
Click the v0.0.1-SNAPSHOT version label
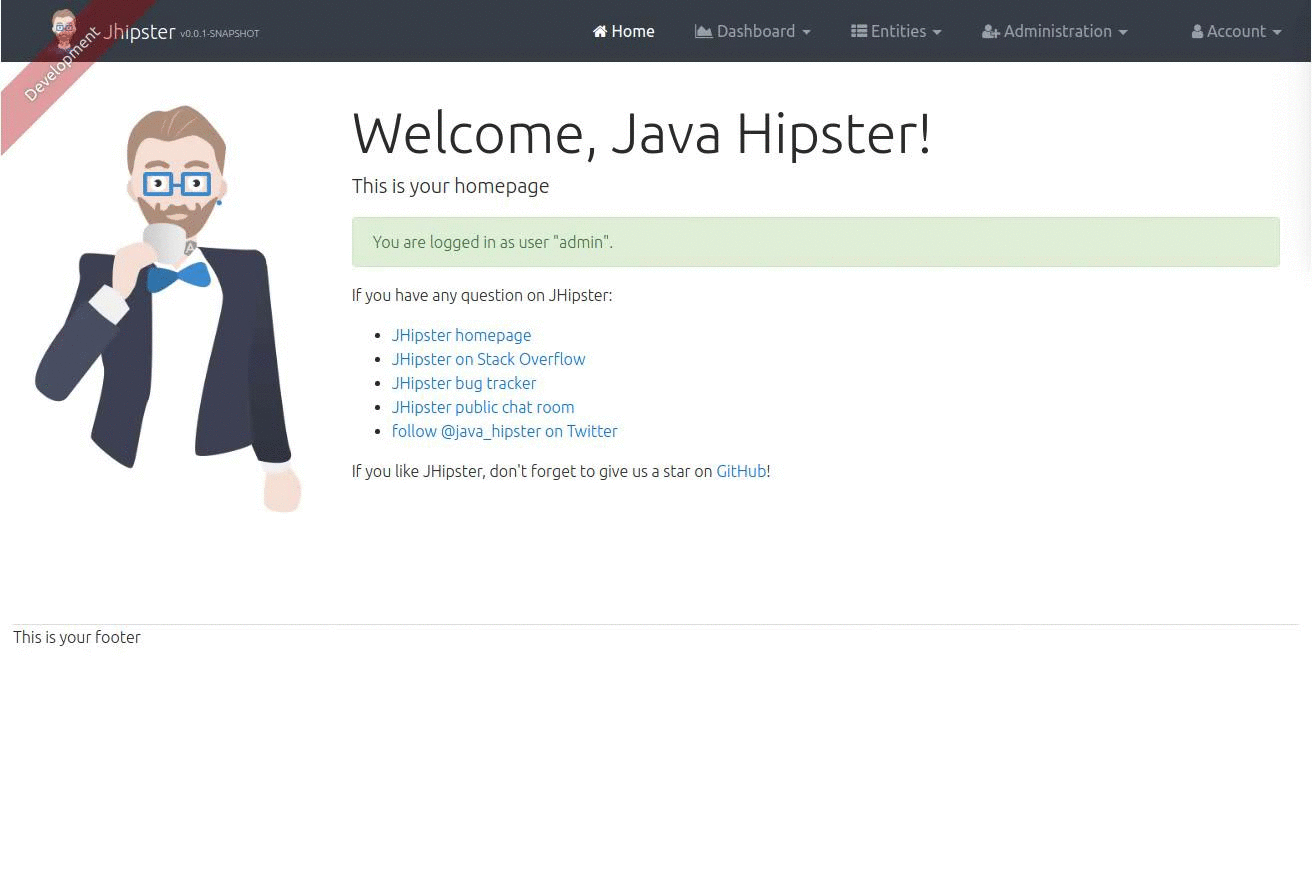(x=220, y=34)
